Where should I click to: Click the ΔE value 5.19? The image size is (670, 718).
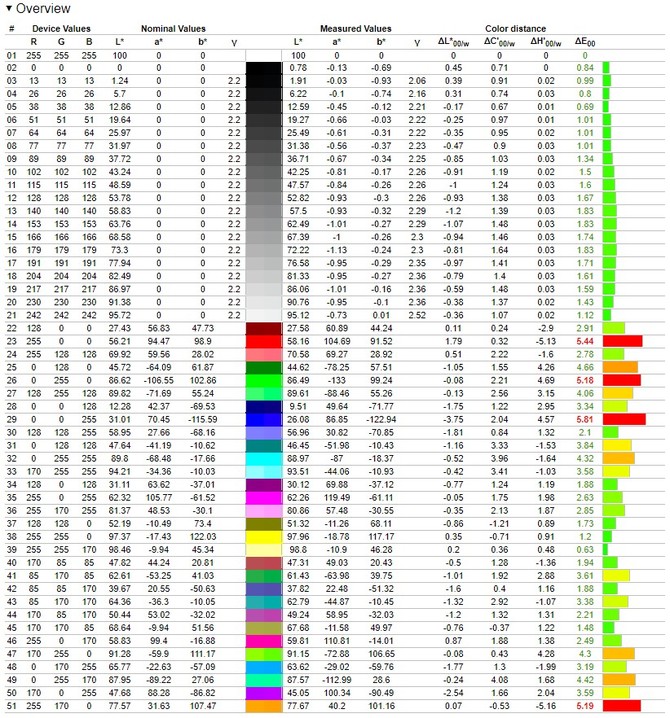(x=585, y=706)
